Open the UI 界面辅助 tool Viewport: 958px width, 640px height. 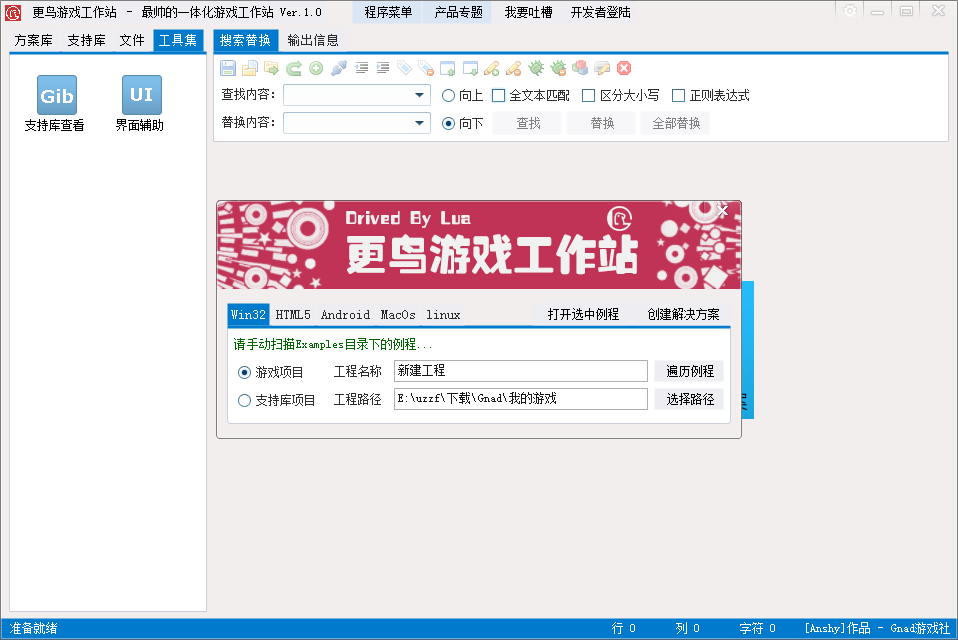click(x=141, y=104)
